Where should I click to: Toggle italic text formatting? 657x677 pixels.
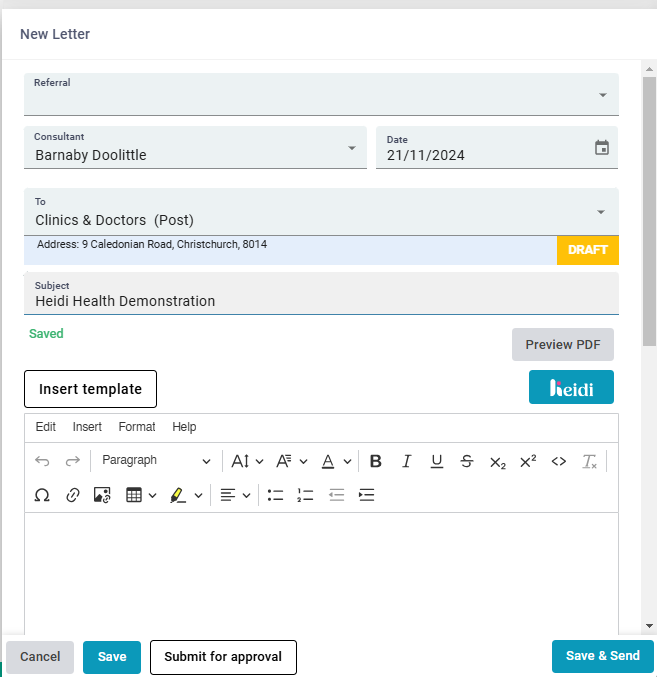coord(407,461)
